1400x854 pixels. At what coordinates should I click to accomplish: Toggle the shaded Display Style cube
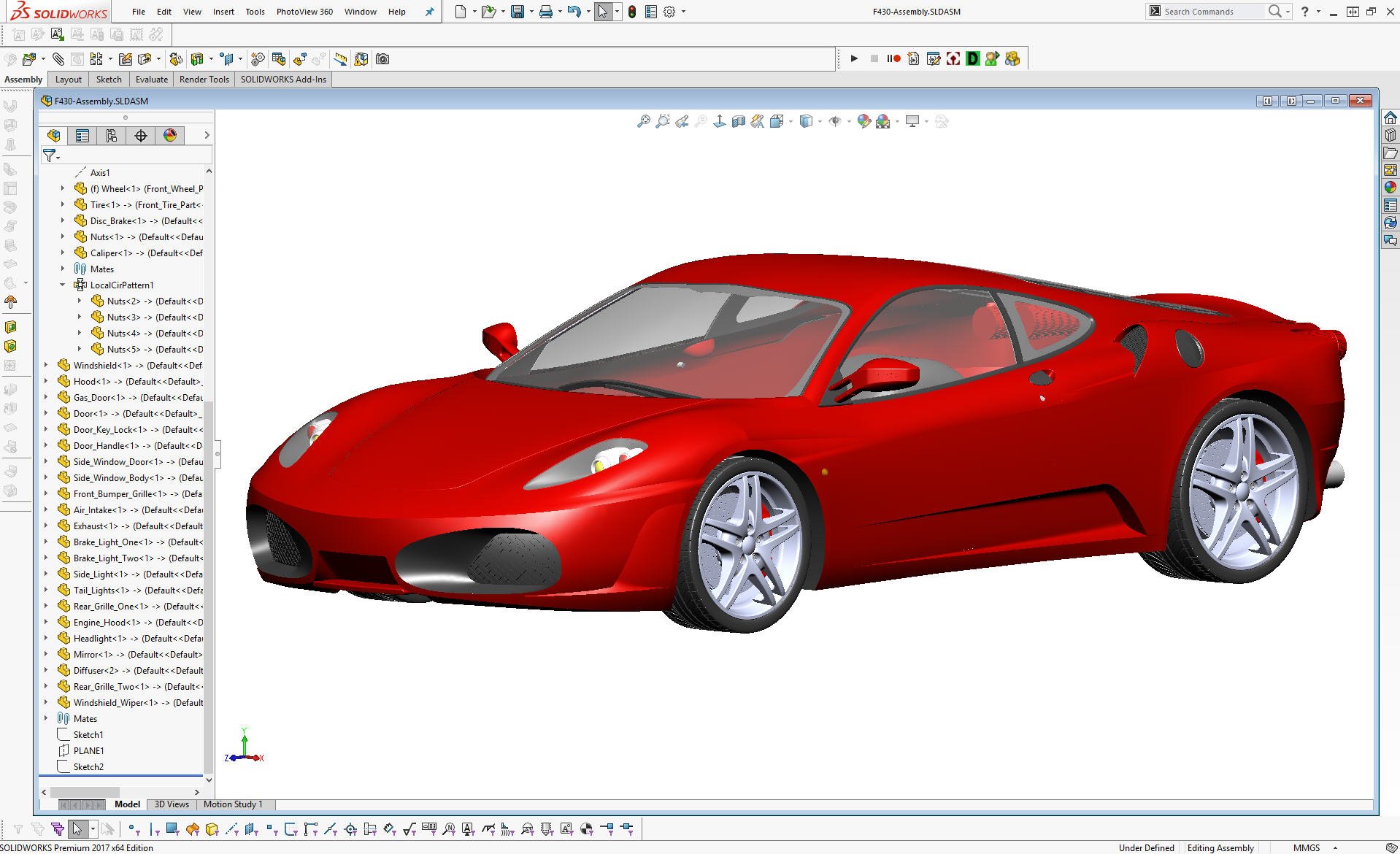click(807, 121)
